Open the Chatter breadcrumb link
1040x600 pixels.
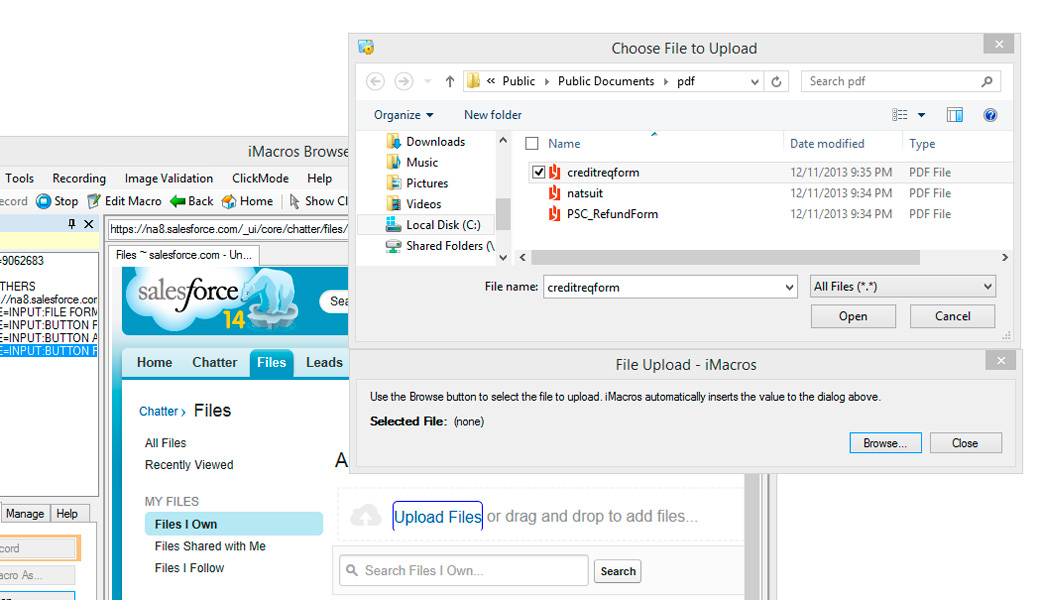pyautogui.click(x=159, y=411)
